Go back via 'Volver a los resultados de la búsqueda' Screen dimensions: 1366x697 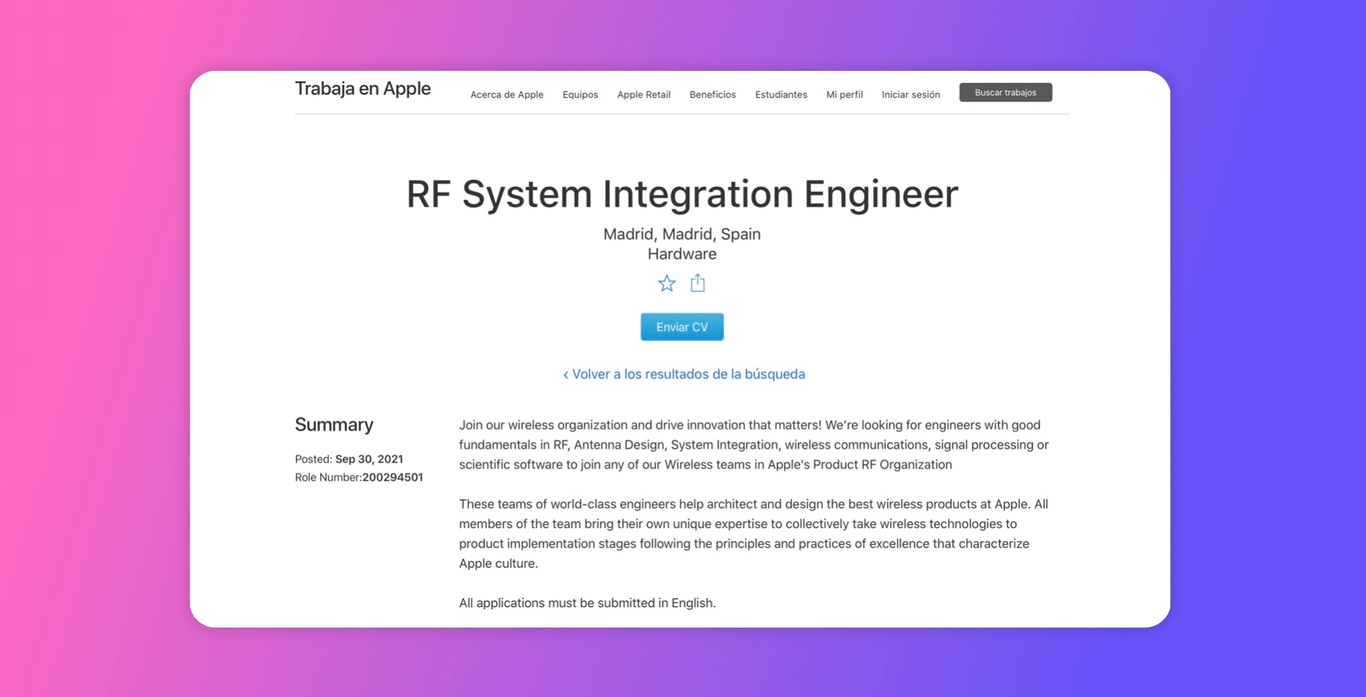[684, 373]
